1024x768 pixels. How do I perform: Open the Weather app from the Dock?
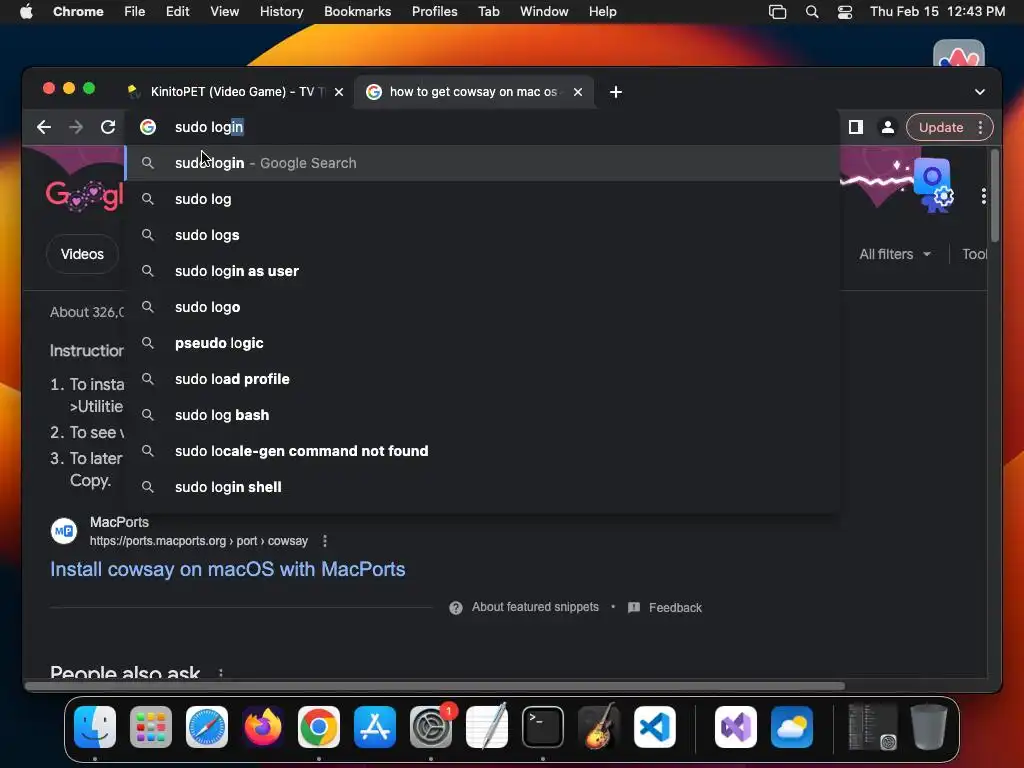click(792, 727)
